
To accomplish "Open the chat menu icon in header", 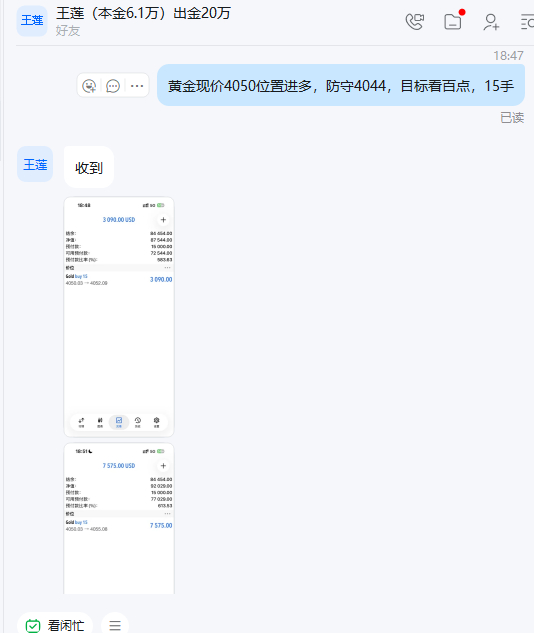I will (527, 22).
